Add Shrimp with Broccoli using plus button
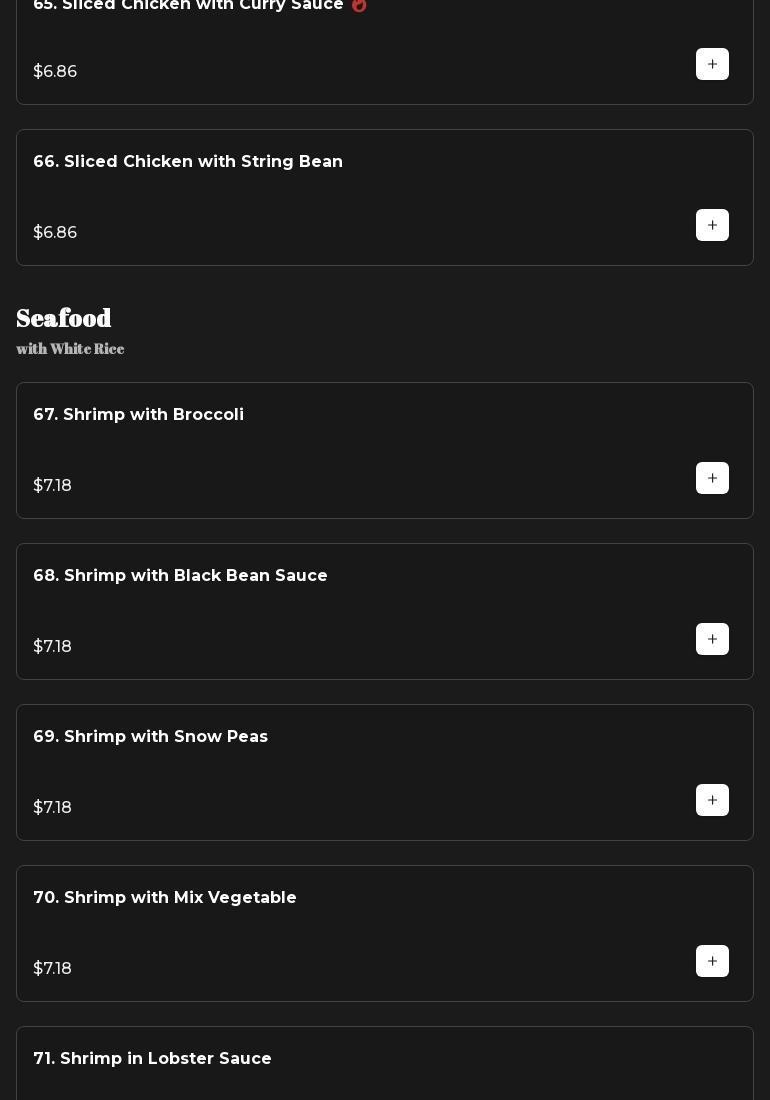 (x=712, y=478)
